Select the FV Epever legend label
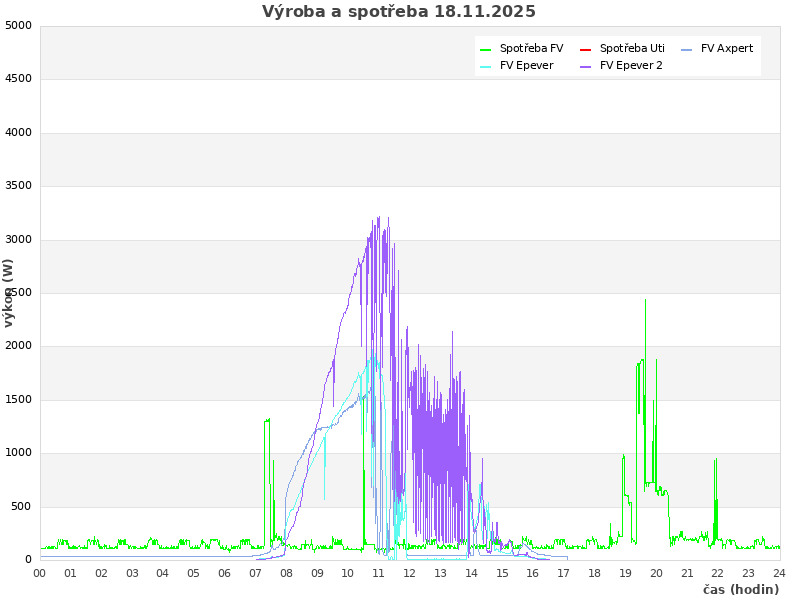Screen dimensions: 800x600 point(526,66)
